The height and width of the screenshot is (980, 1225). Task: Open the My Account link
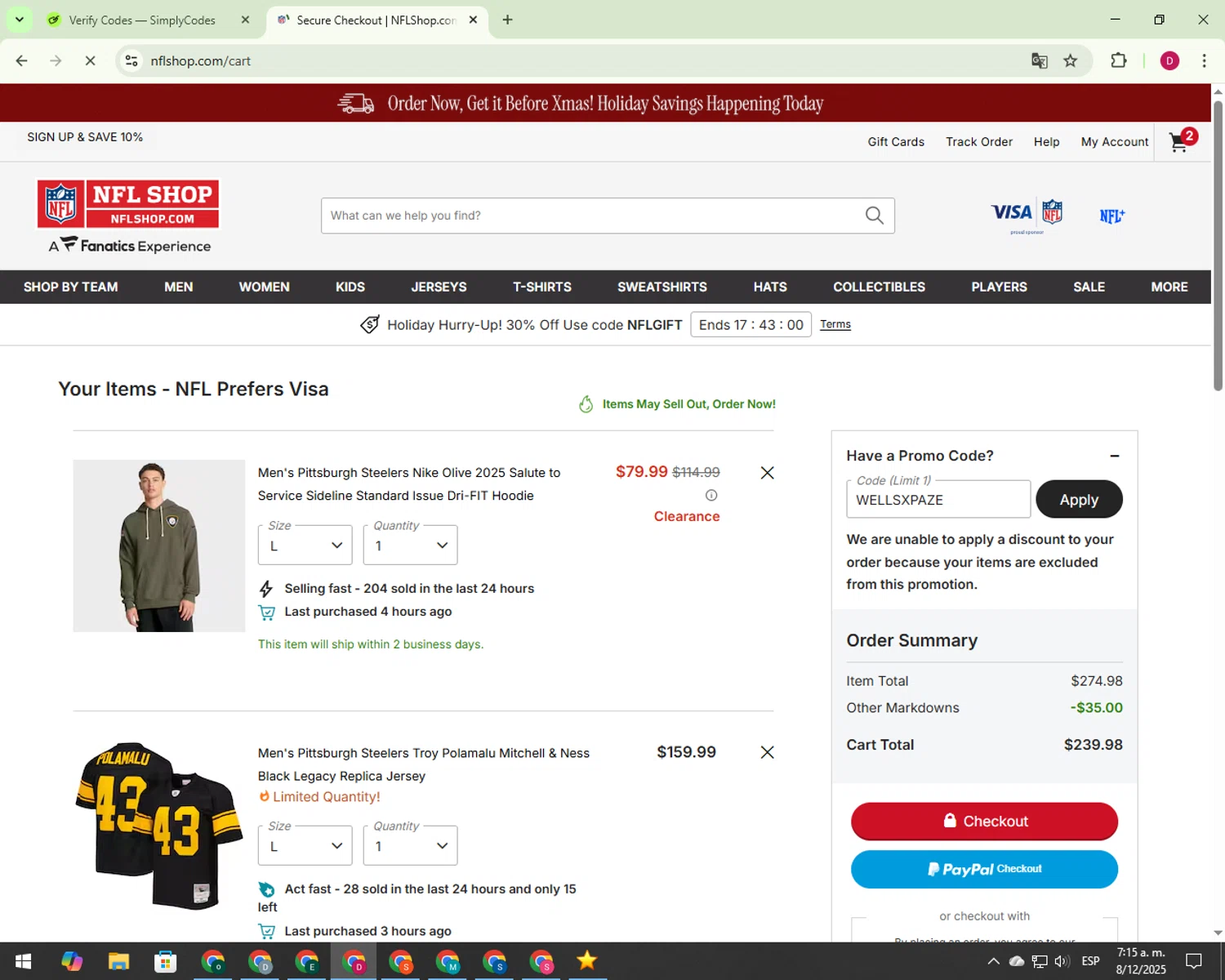point(1115,141)
